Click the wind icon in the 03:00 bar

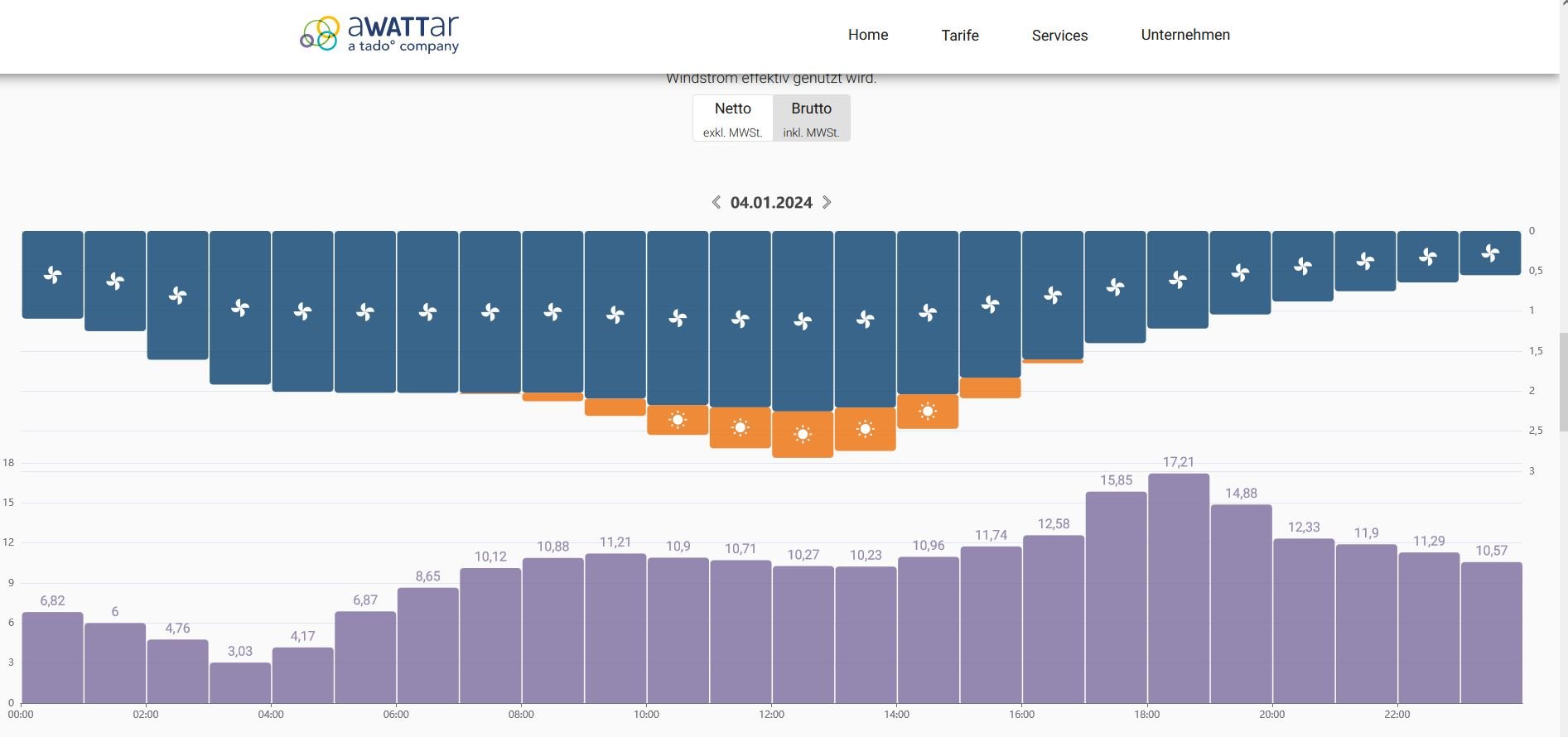point(240,308)
